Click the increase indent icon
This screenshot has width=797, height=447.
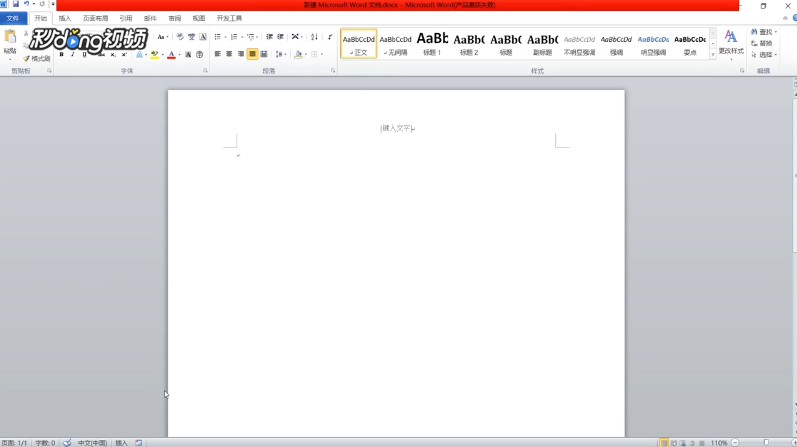pyautogui.click(x=281, y=37)
